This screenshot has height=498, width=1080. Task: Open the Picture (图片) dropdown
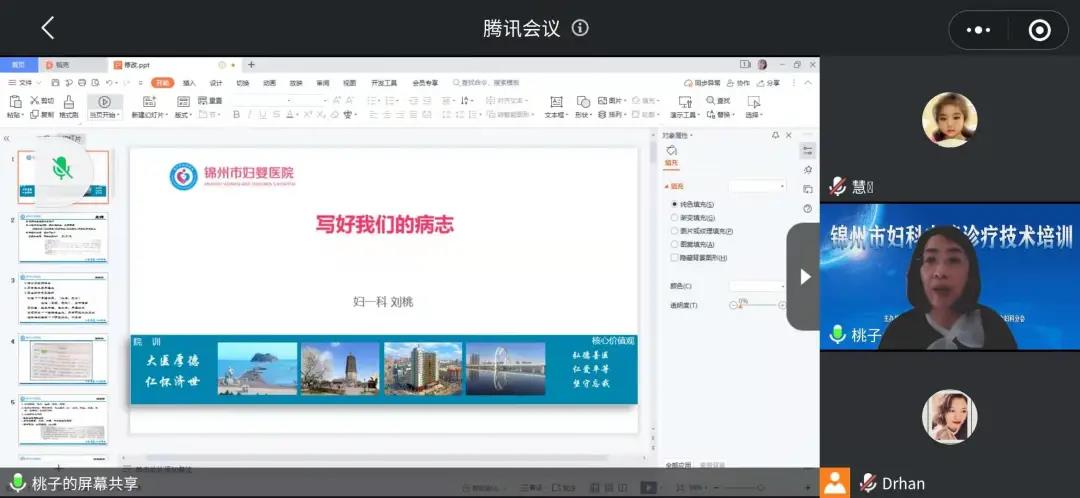(x=612, y=101)
